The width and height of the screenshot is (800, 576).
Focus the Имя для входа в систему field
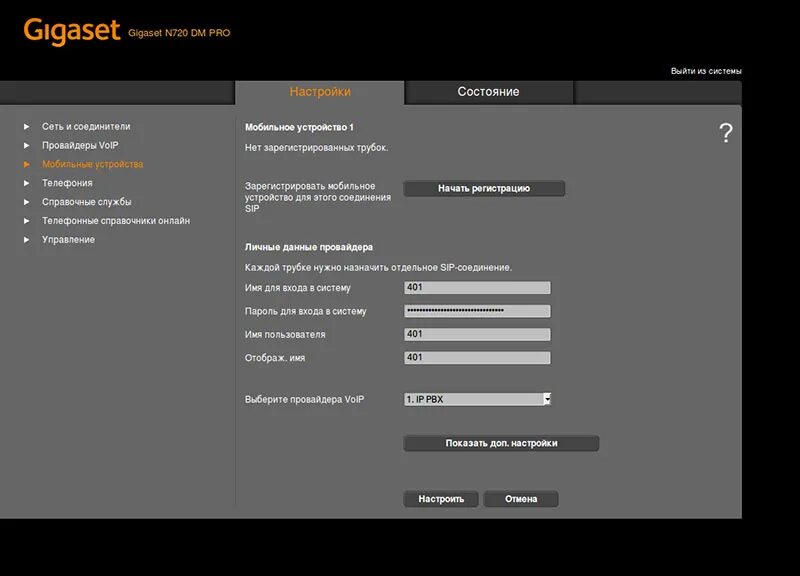tap(477, 288)
